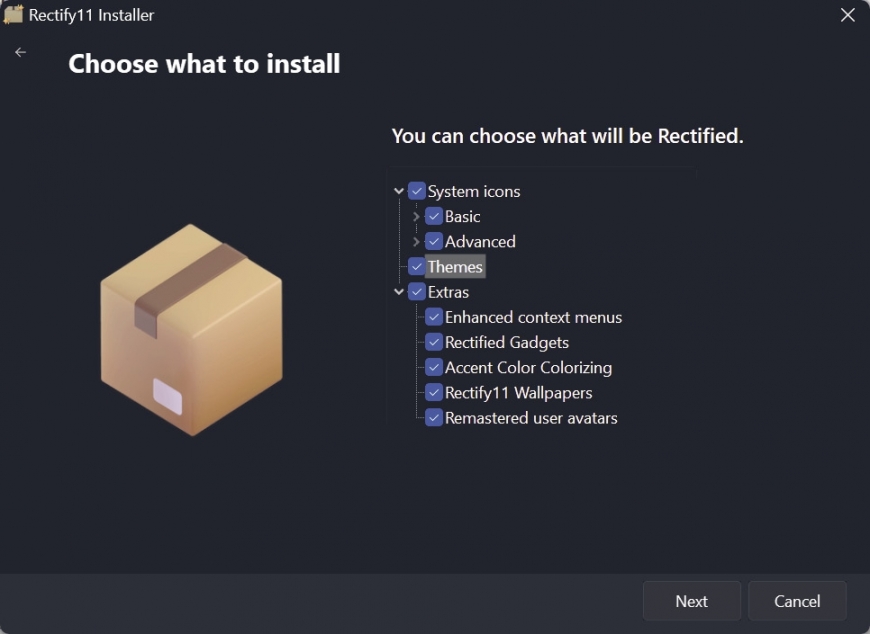
Task: Click the back arrow icon
Action: 21,52
